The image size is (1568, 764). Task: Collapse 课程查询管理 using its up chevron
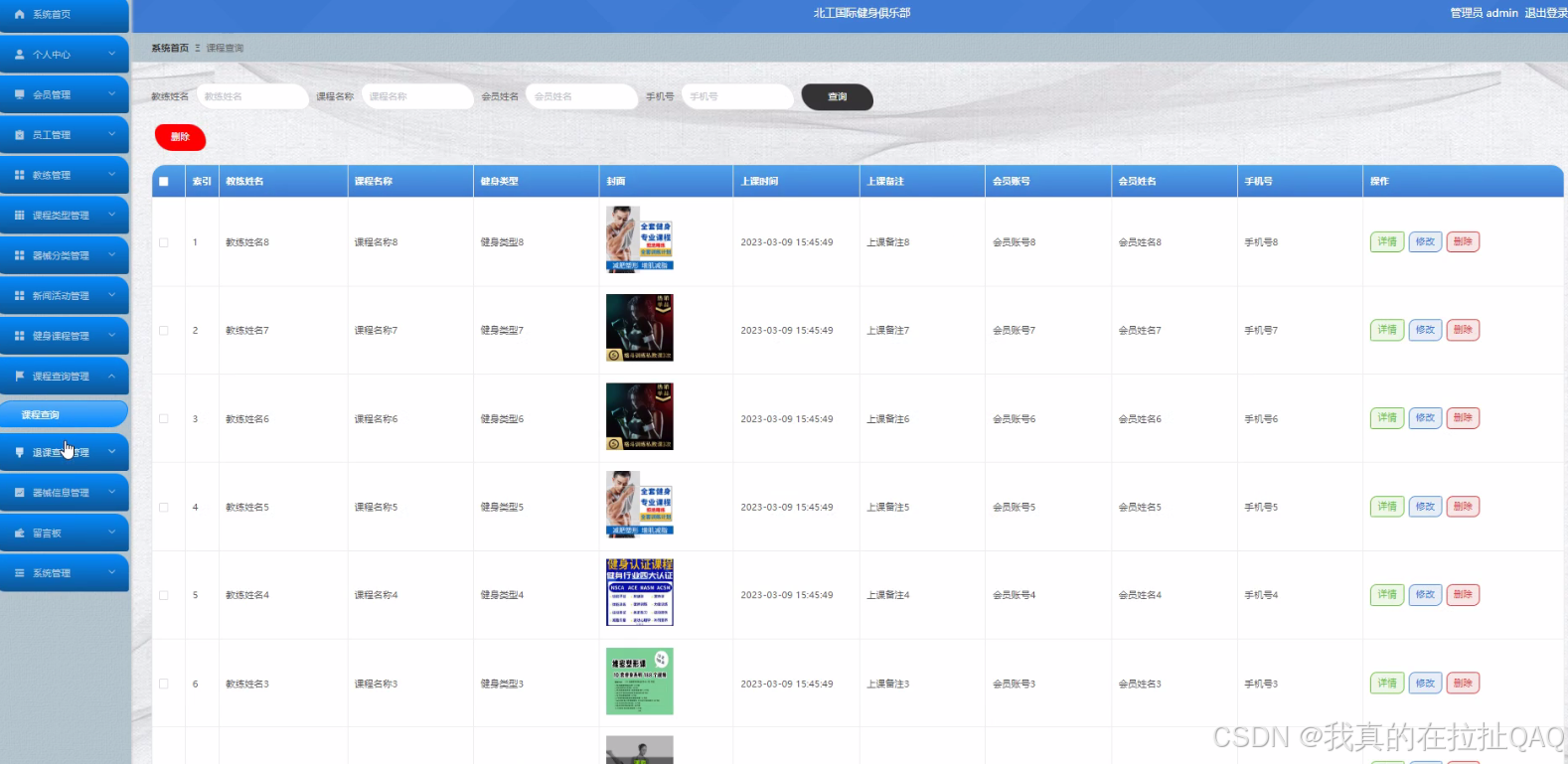tap(111, 376)
